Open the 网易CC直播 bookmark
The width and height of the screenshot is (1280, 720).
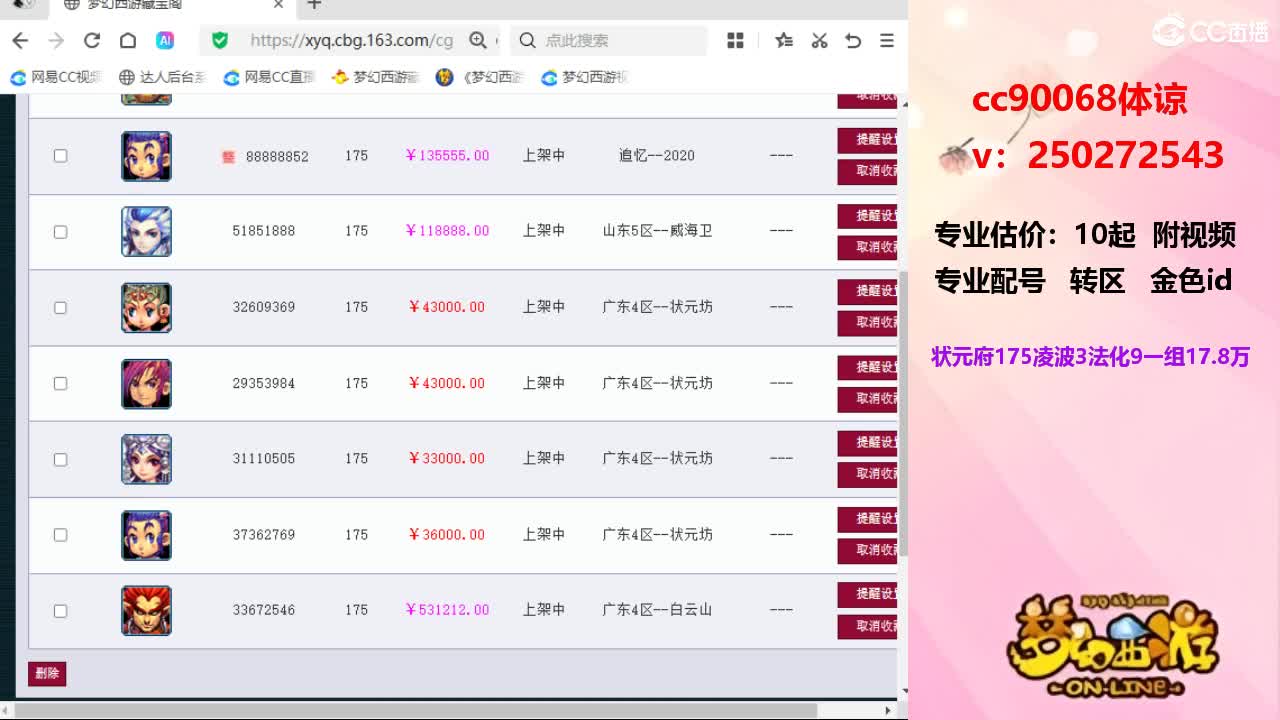tap(270, 77)
